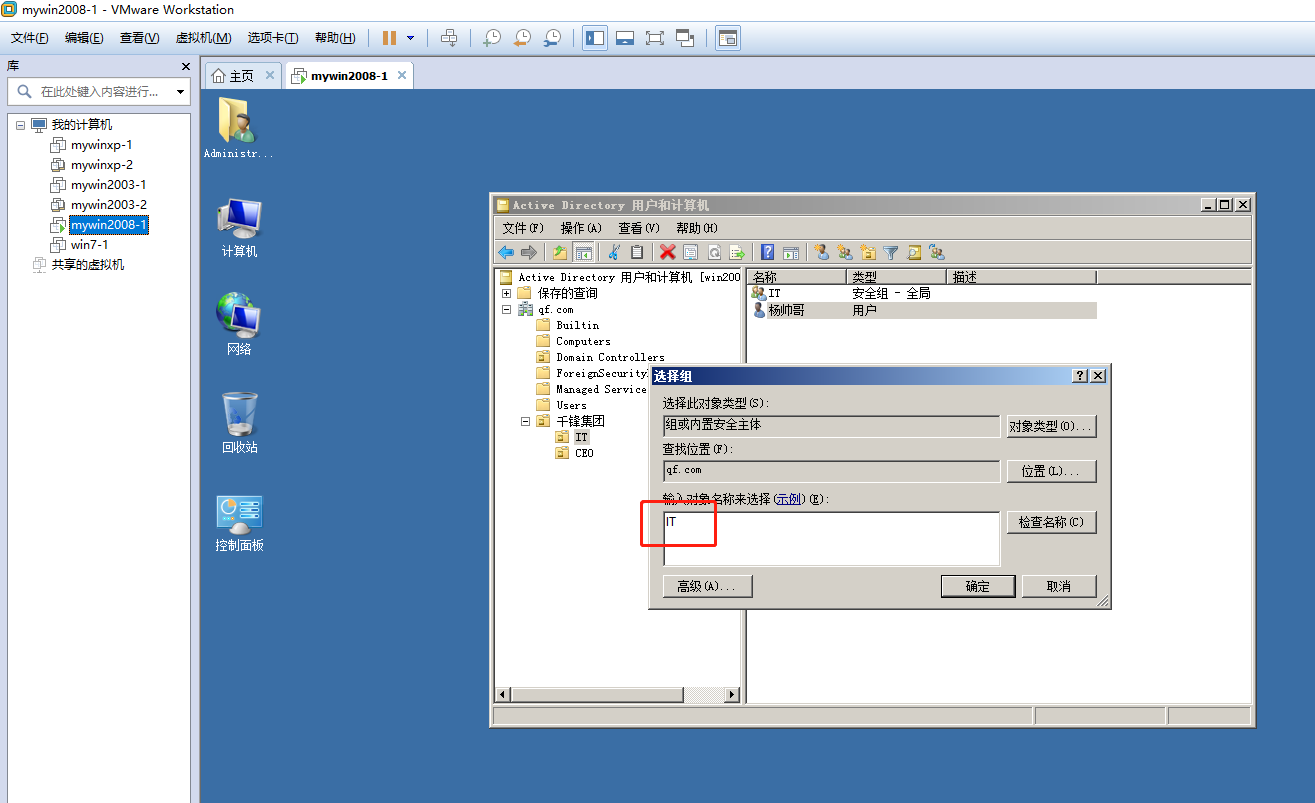This screenshot has height=803, width=1315.
Task: Collapse the 千锋集团 organizational unit
Action: click(526, 421)
